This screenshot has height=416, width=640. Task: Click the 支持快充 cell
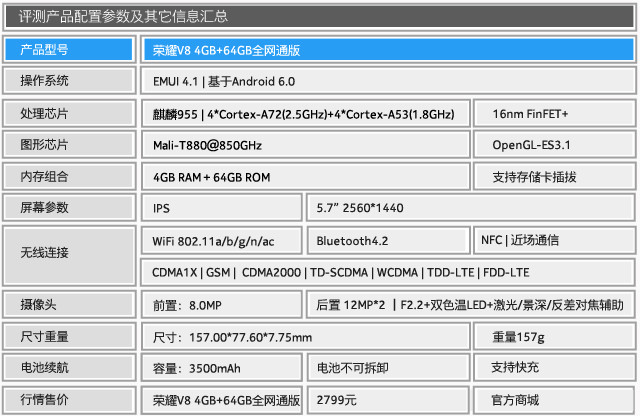(554, 367)
